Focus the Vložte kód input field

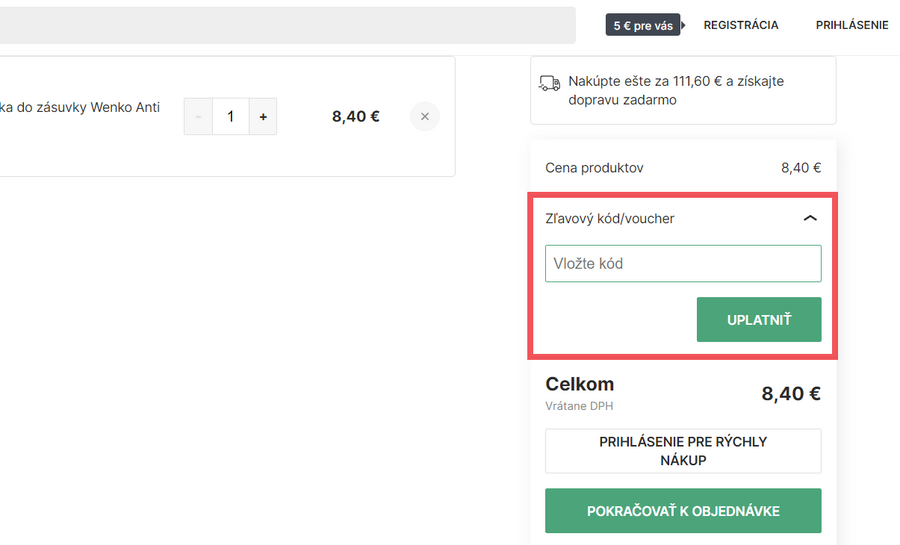(683, 264)
